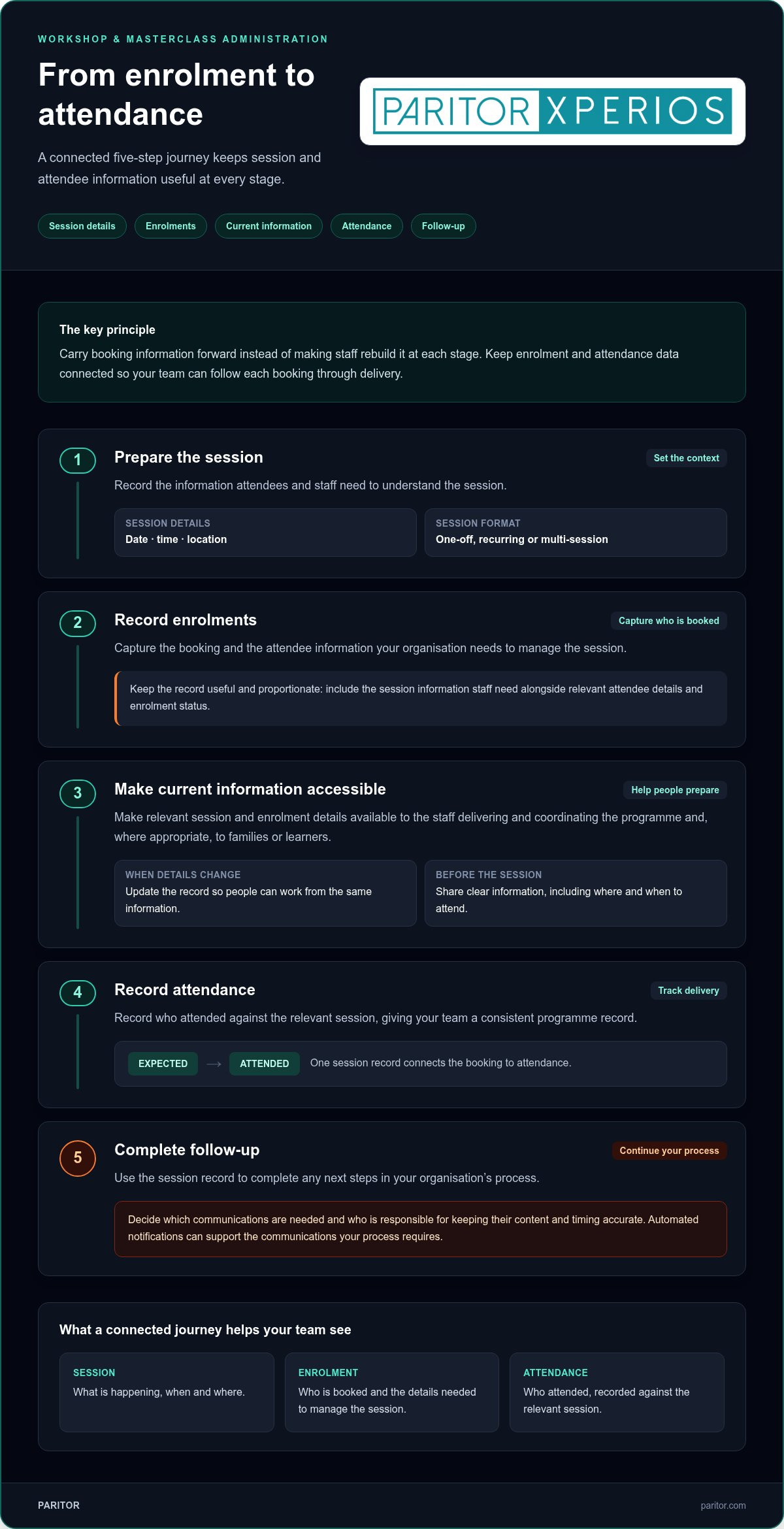The image size is (784, 1529).
Task: Click the Capture who is booked tag
Action: 669,621
